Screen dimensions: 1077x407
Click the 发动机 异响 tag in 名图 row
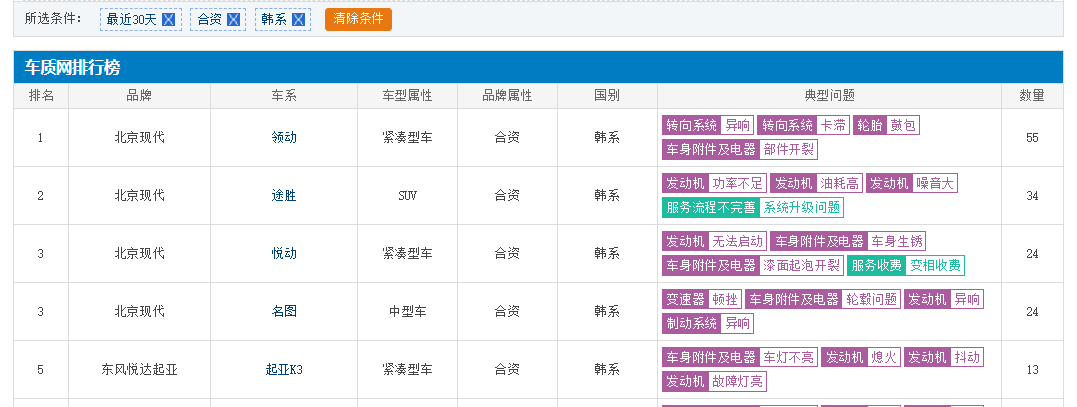click(944, 299)
